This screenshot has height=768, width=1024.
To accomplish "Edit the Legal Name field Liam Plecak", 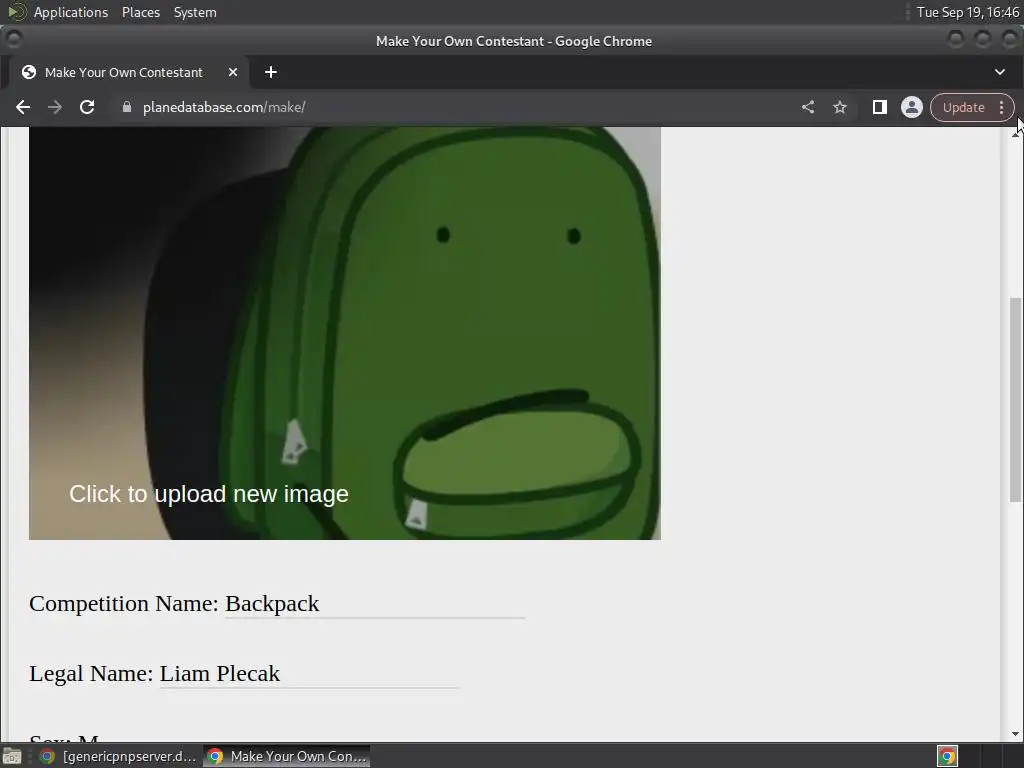I will pyautogui.click(x=309, y=674).
